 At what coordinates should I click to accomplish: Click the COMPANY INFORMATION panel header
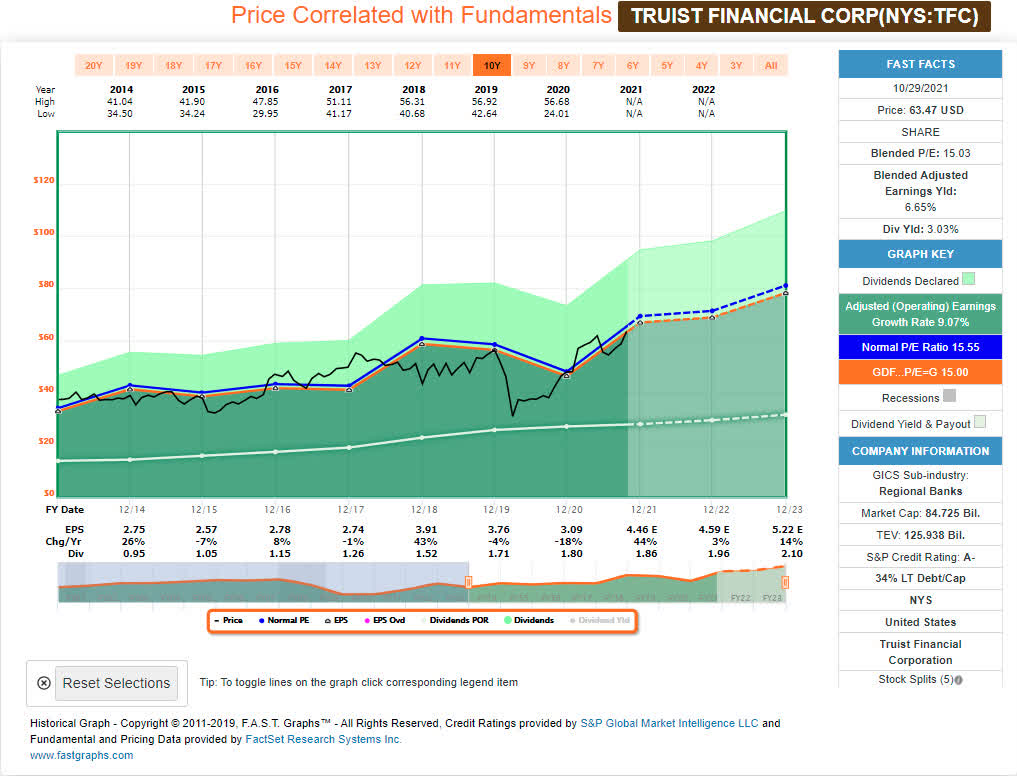pos(920,452)
